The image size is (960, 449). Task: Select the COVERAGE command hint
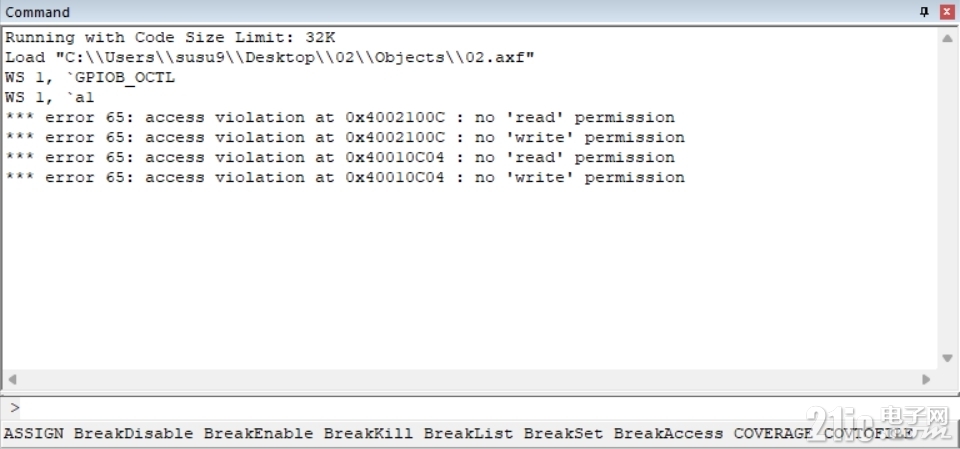773,433
